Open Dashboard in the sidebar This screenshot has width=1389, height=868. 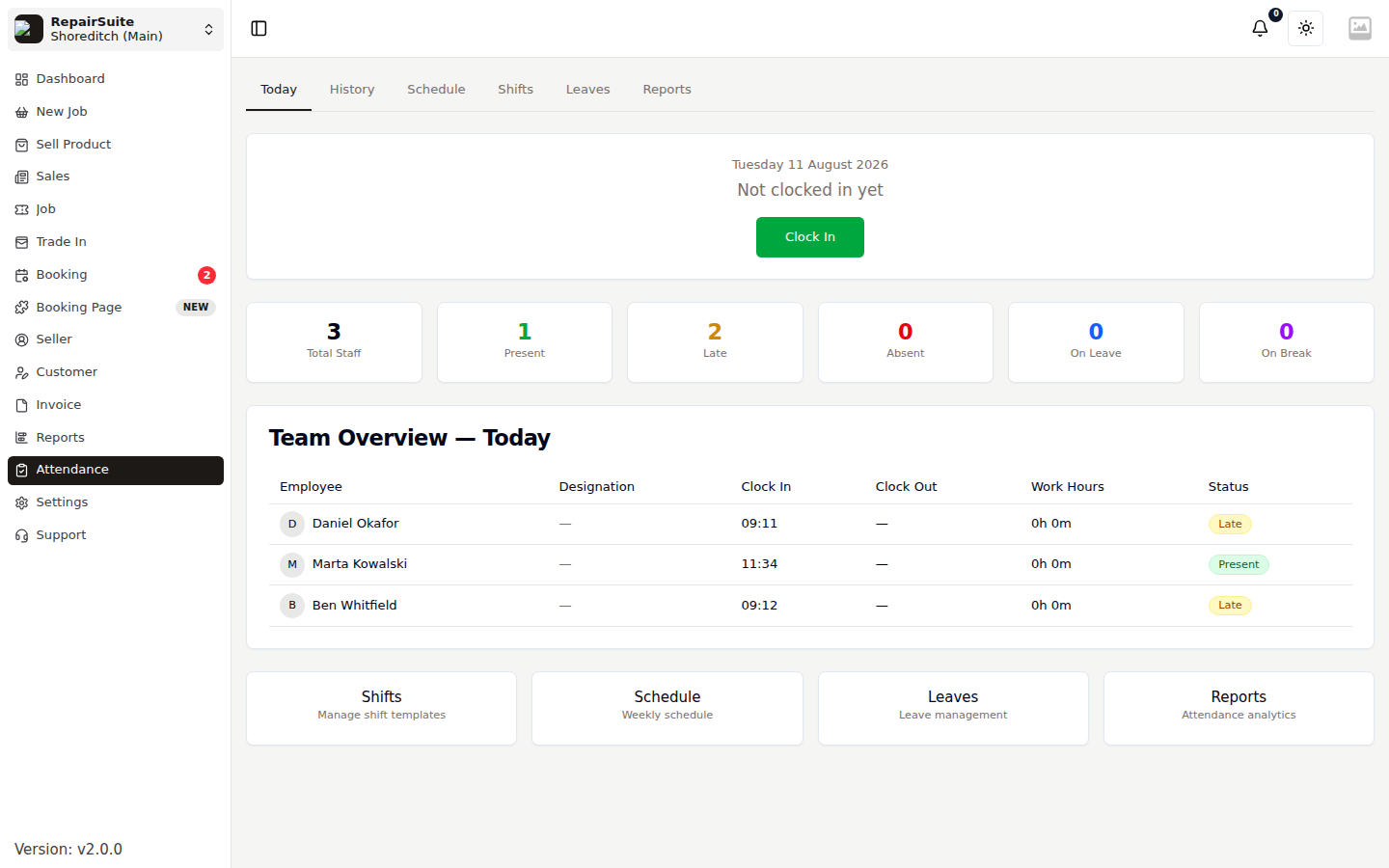pos(116,79)
